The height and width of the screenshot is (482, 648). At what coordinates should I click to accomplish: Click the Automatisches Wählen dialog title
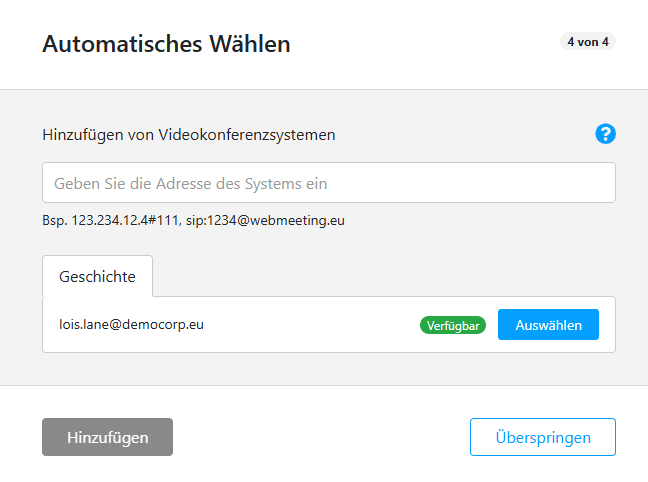tap(166, 44)
